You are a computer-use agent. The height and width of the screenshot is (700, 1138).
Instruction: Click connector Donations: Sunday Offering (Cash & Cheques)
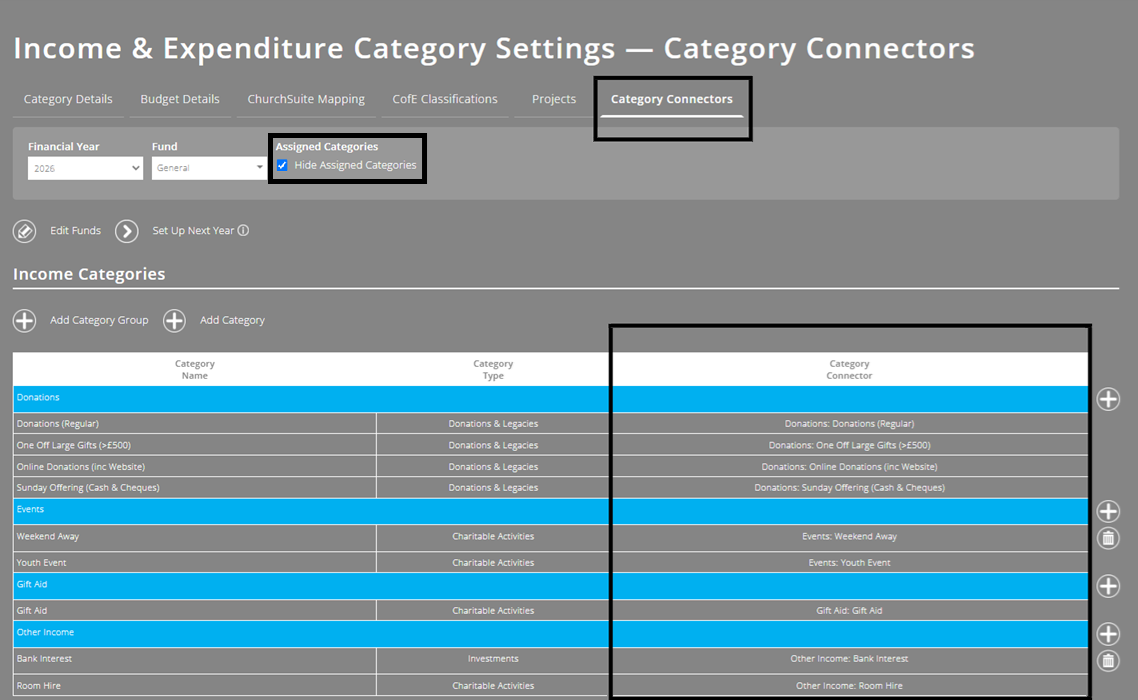[x=849, y=488]
